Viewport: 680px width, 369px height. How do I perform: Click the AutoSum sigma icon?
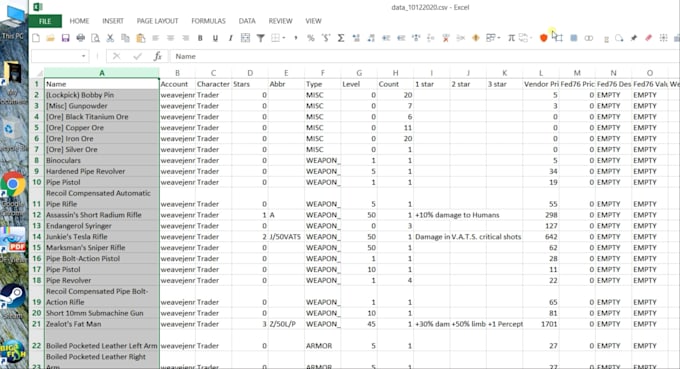click(x=341, y=38)
